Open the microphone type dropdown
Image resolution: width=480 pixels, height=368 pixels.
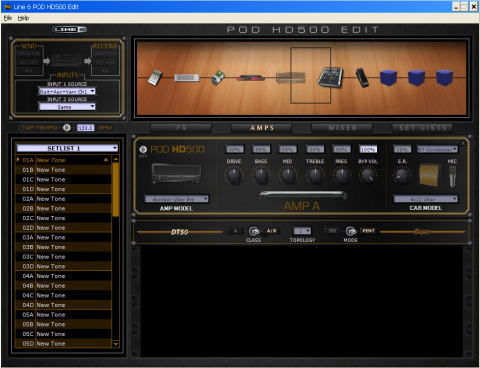click(x=437, y=149)
